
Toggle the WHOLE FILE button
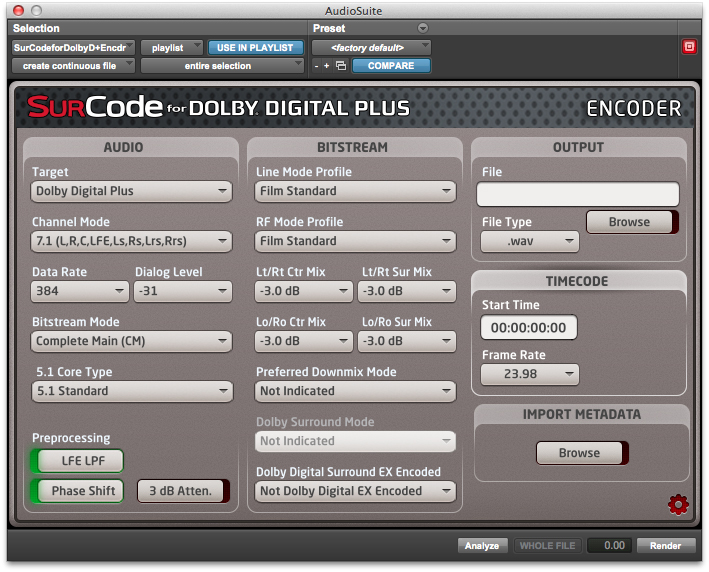coord(547,546)
